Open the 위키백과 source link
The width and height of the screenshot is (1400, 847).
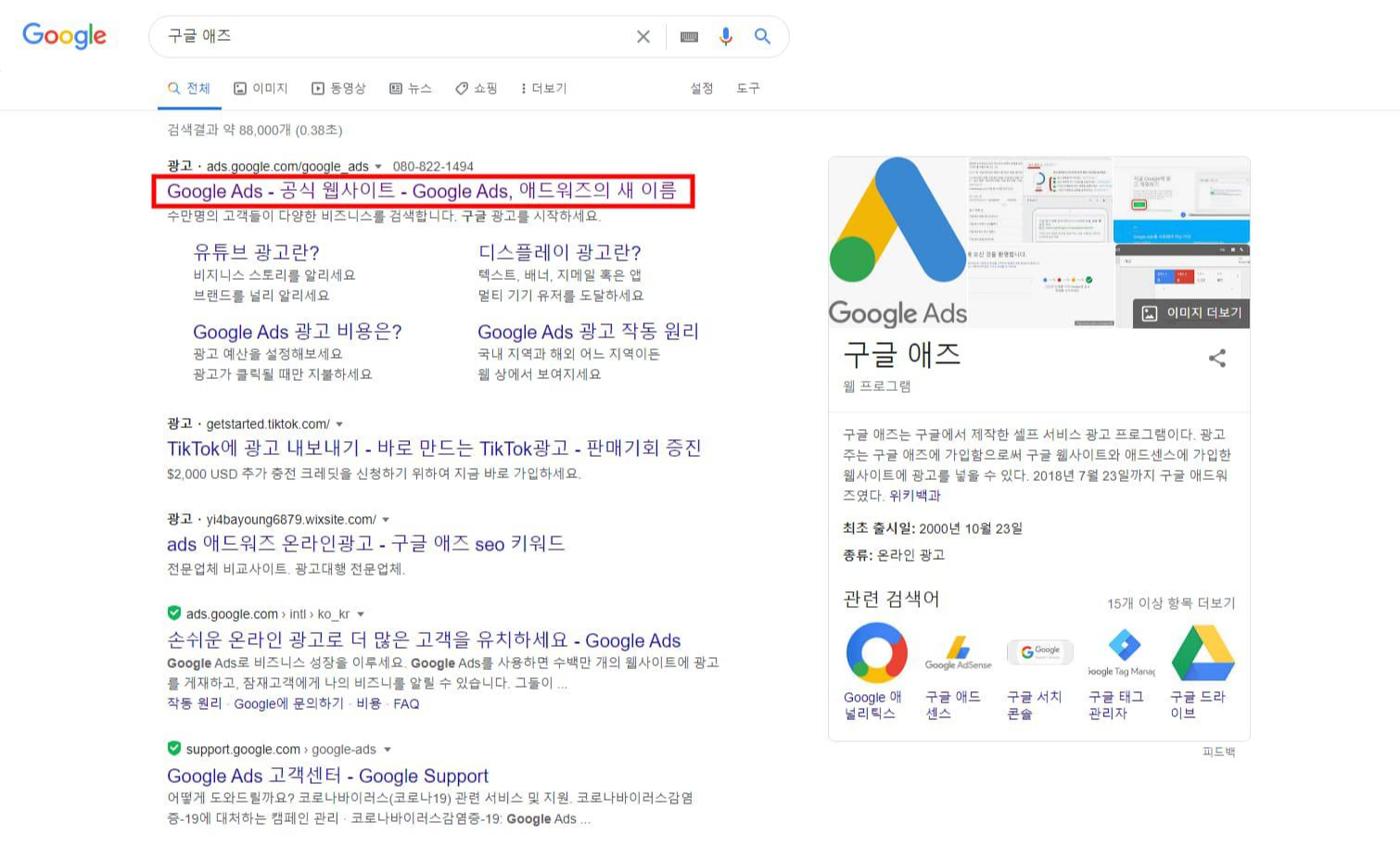tap(915, 495)
